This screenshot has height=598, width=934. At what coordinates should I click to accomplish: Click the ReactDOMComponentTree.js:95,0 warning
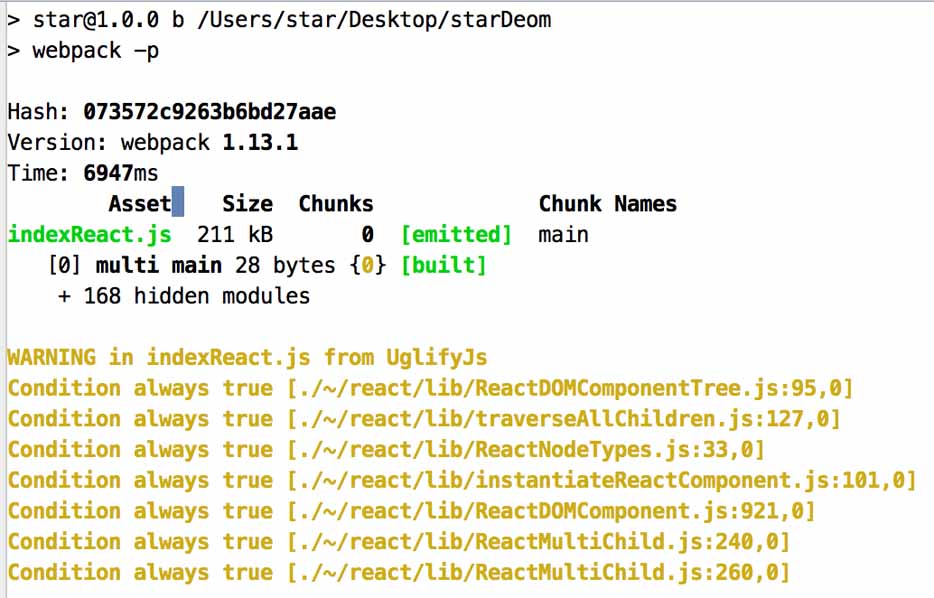coord(431,388)
